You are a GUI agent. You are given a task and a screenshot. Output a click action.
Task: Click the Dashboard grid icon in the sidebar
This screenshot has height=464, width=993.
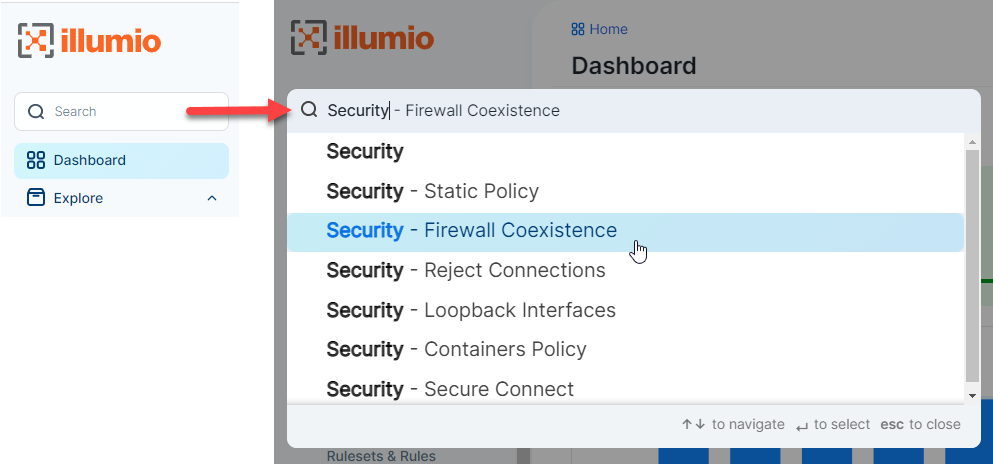point(36,160)
